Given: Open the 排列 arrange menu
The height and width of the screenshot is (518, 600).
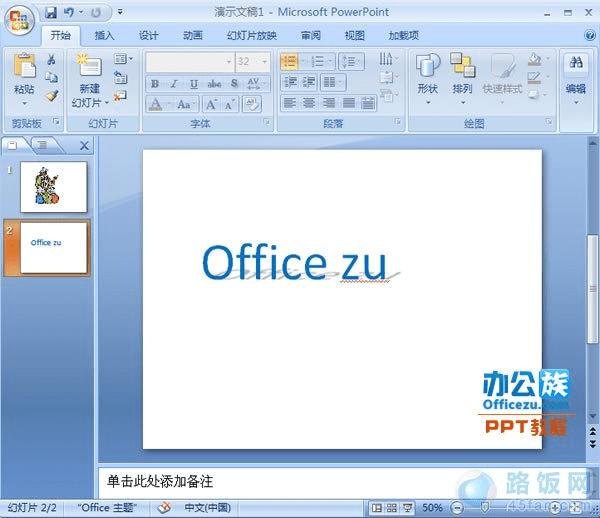Looking at the screenshot, I should click(x=462, y=78).
